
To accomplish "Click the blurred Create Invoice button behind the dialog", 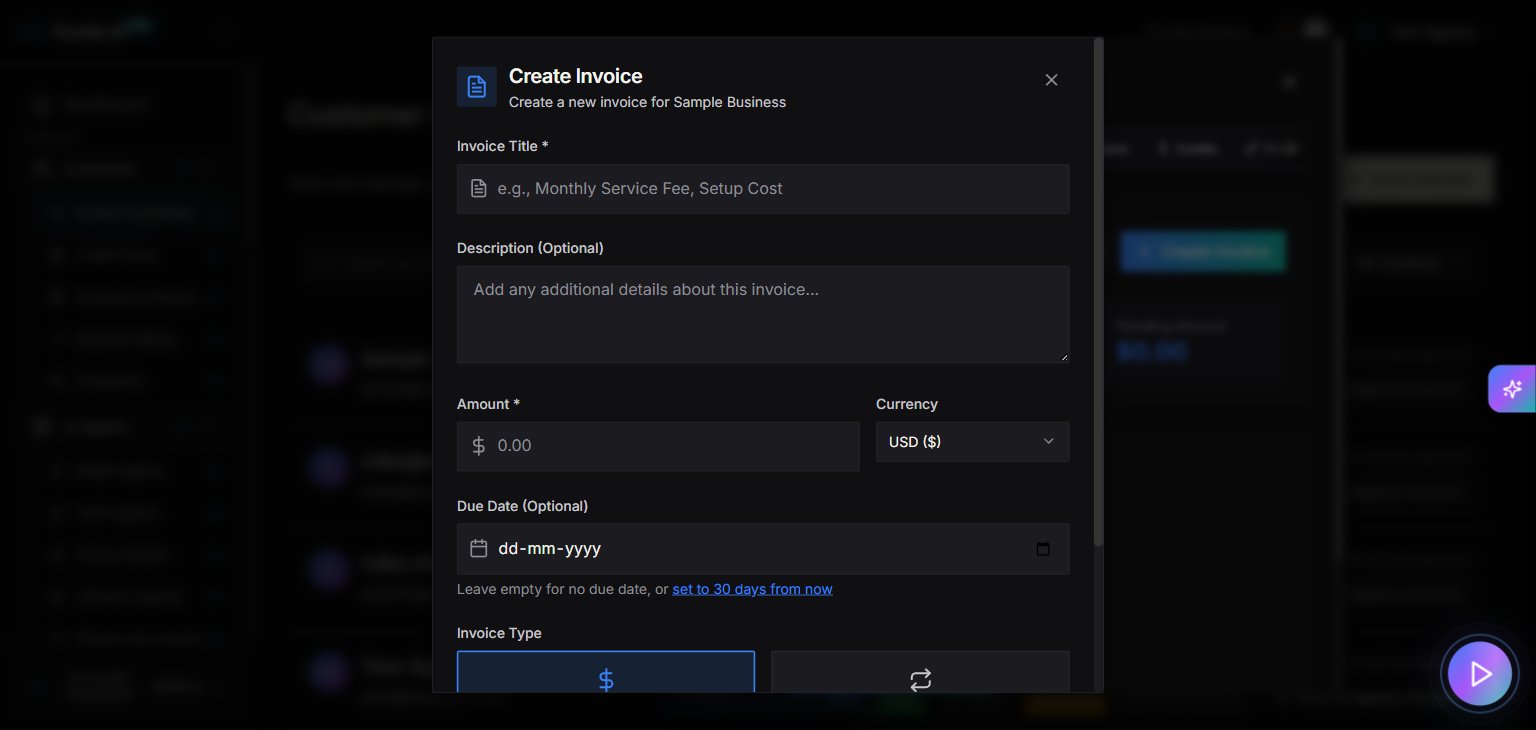I will tap(1203, 251).
